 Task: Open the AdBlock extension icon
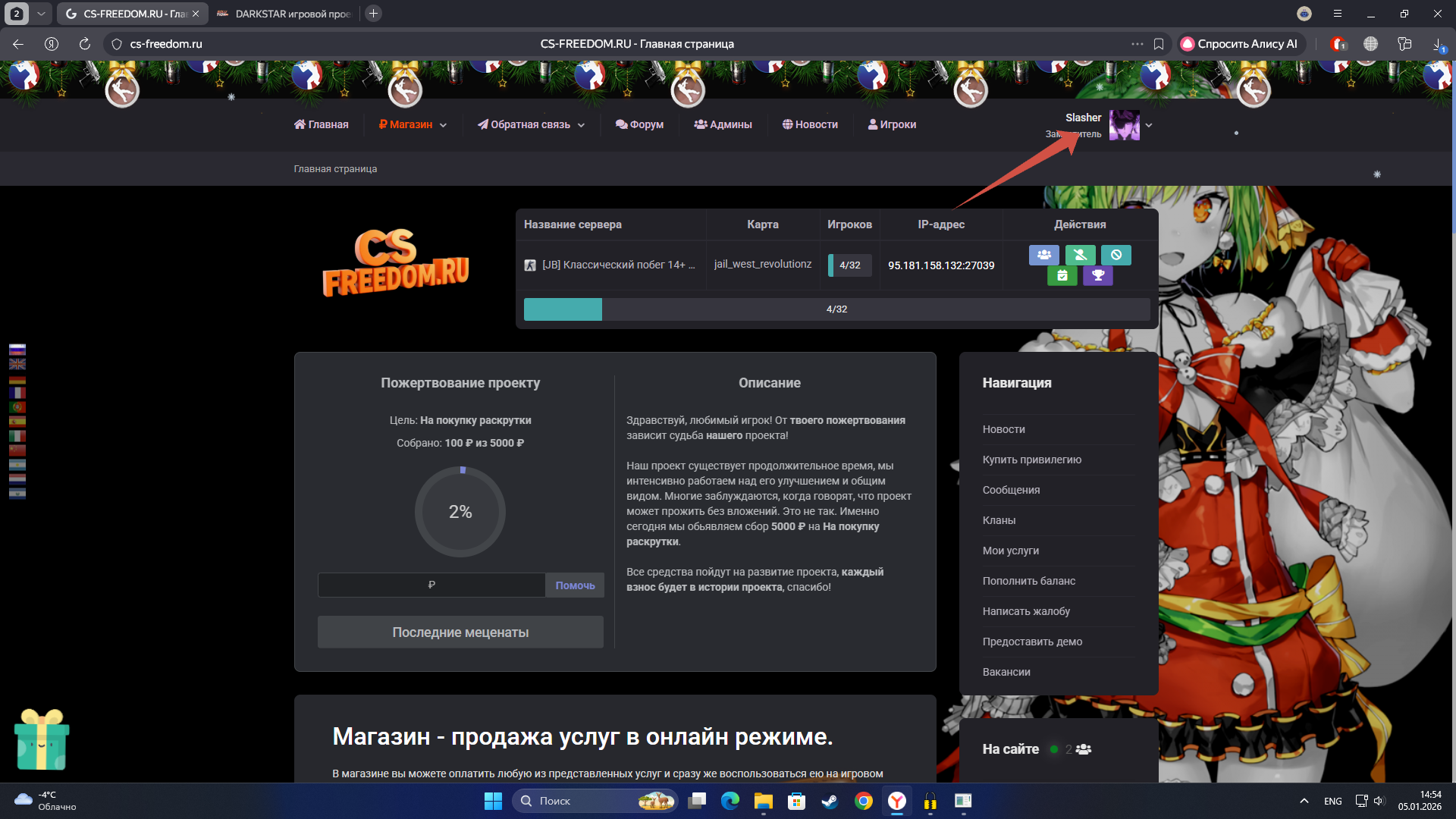[x=1338, y=44]
